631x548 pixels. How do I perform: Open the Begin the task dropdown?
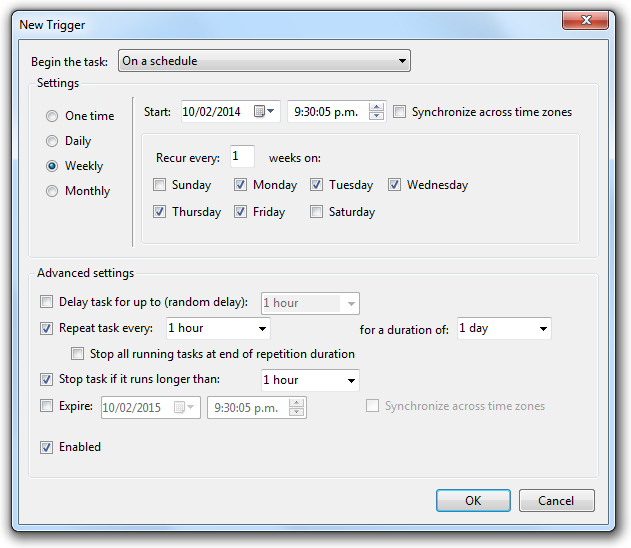pyautogui.click(x=264, y=61)
